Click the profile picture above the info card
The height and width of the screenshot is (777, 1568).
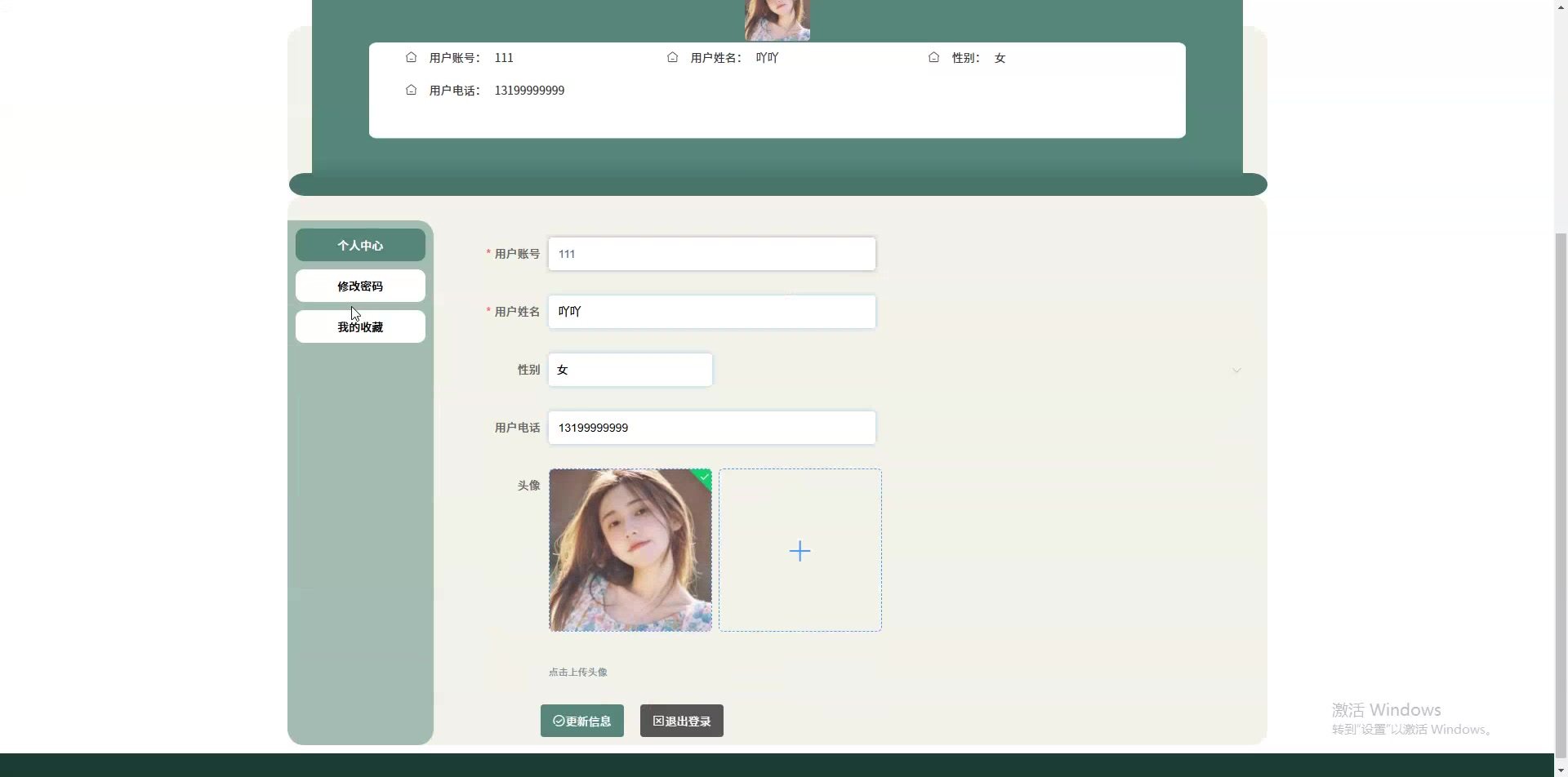pos(777,20)
